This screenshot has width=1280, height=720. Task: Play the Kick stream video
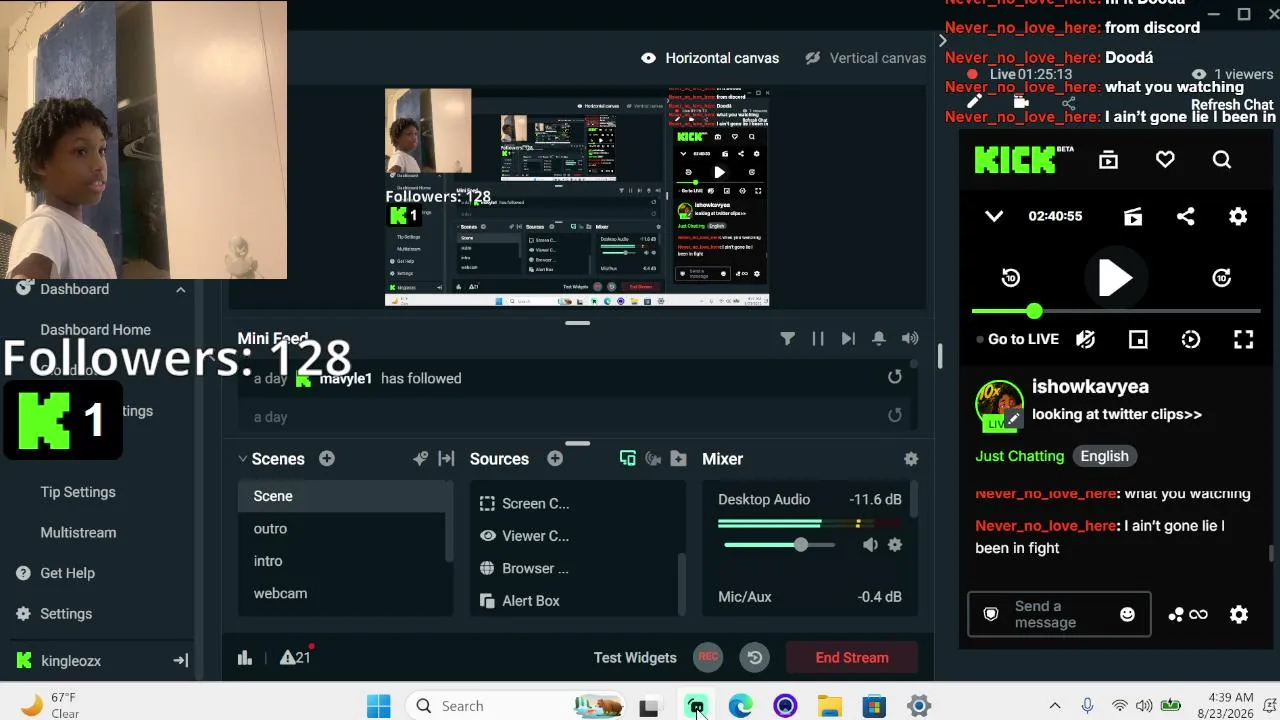[1115, 278]
